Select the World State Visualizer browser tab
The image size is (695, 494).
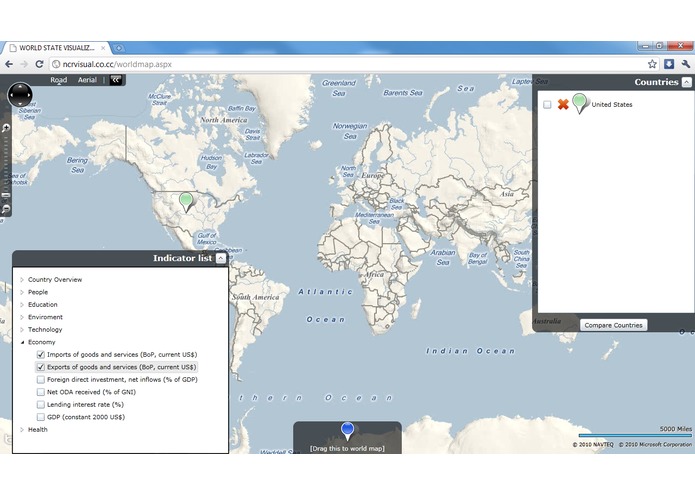pyautogui.click(x=57, y=48)
